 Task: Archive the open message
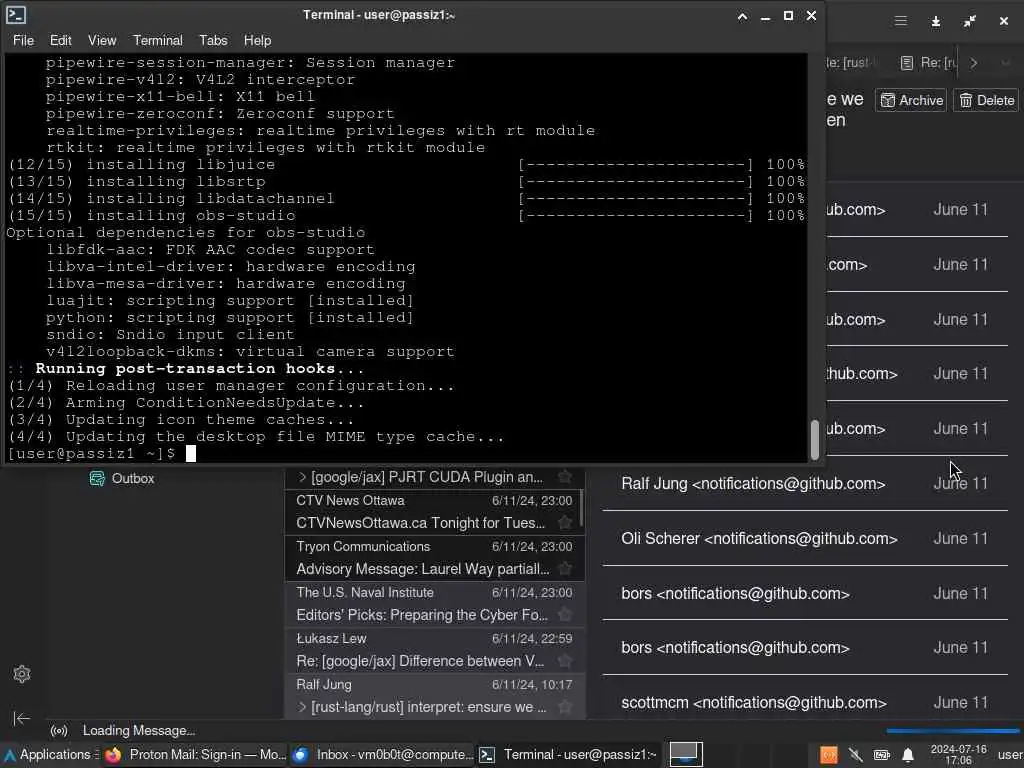[x=911, y=100]
